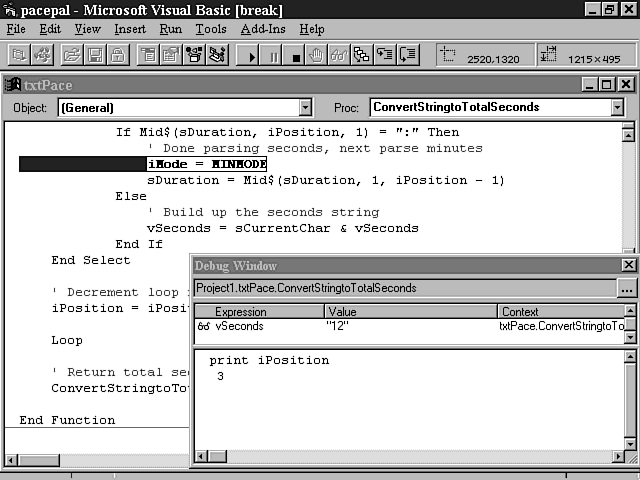
Task: Select the vSeconds watch expression row
Action: [x=240, y=326]
